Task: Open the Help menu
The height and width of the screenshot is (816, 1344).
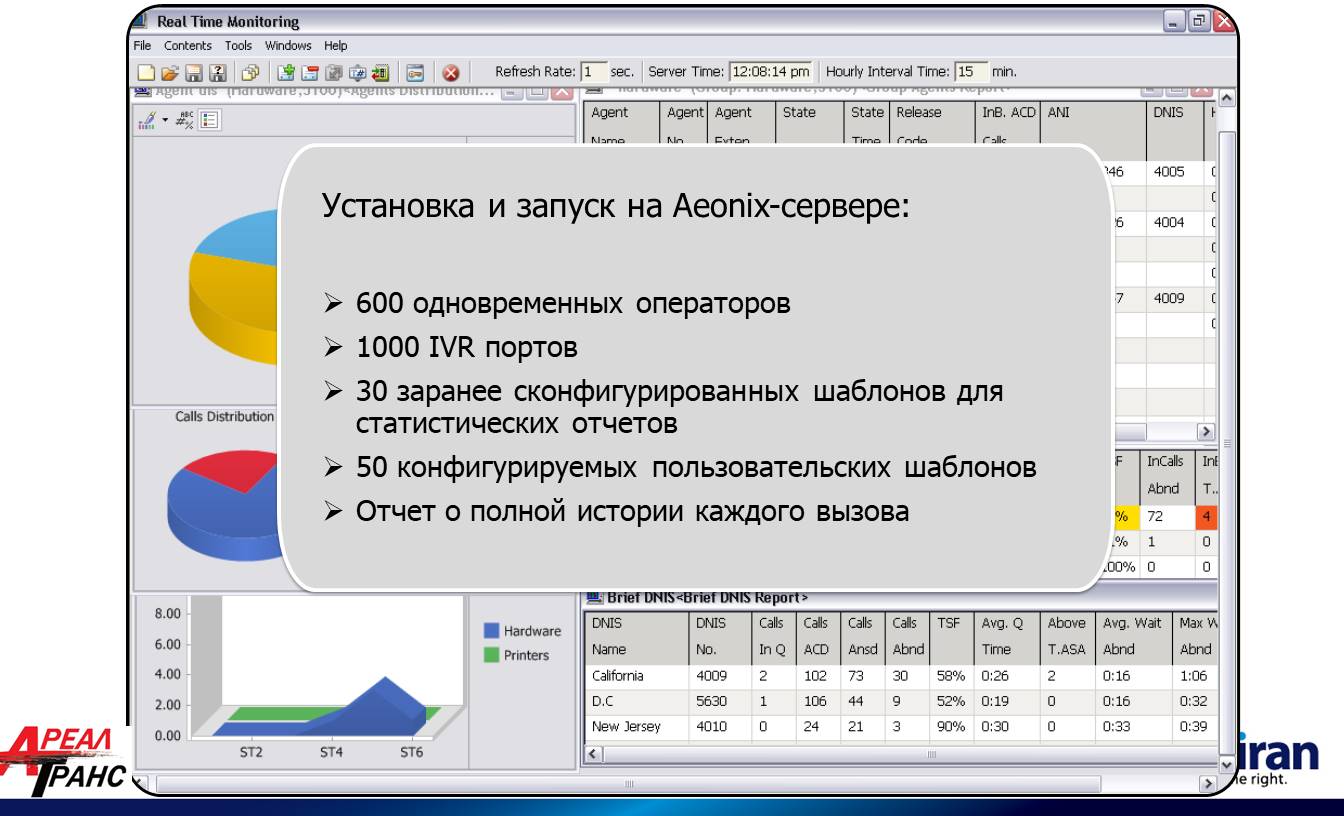Action: click(335, 45)
